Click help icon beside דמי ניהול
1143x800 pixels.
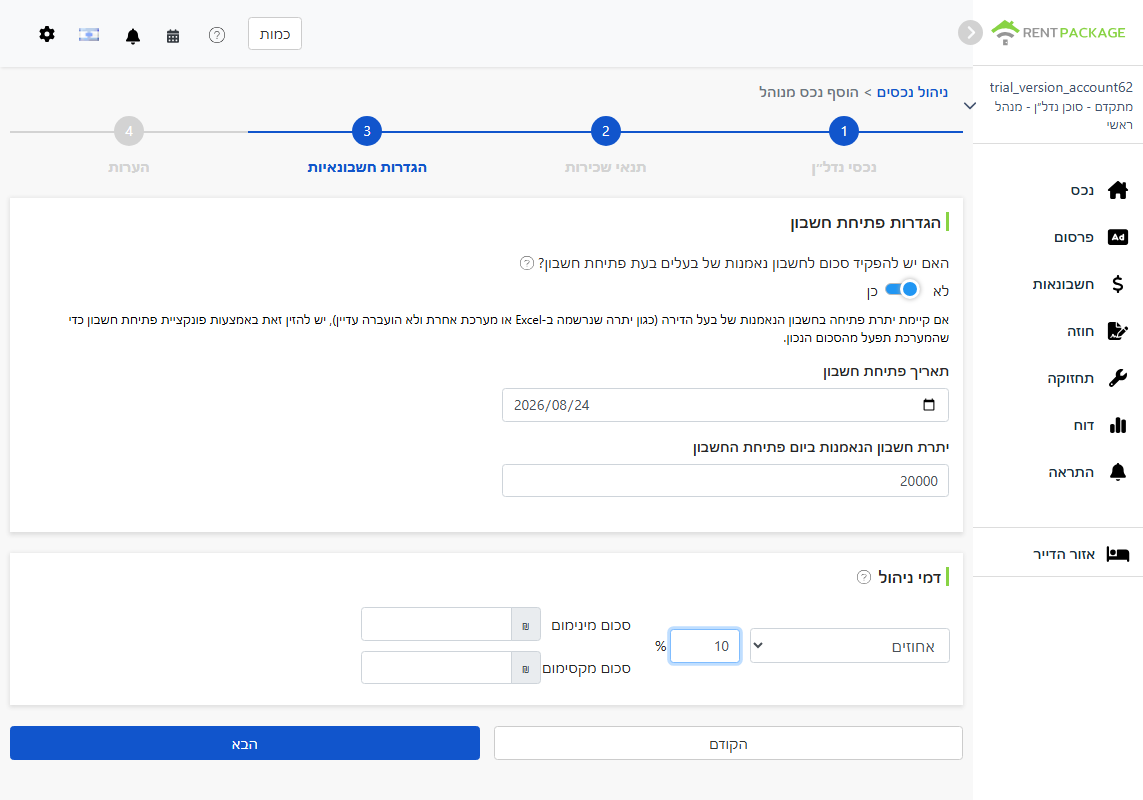(864, 578)
